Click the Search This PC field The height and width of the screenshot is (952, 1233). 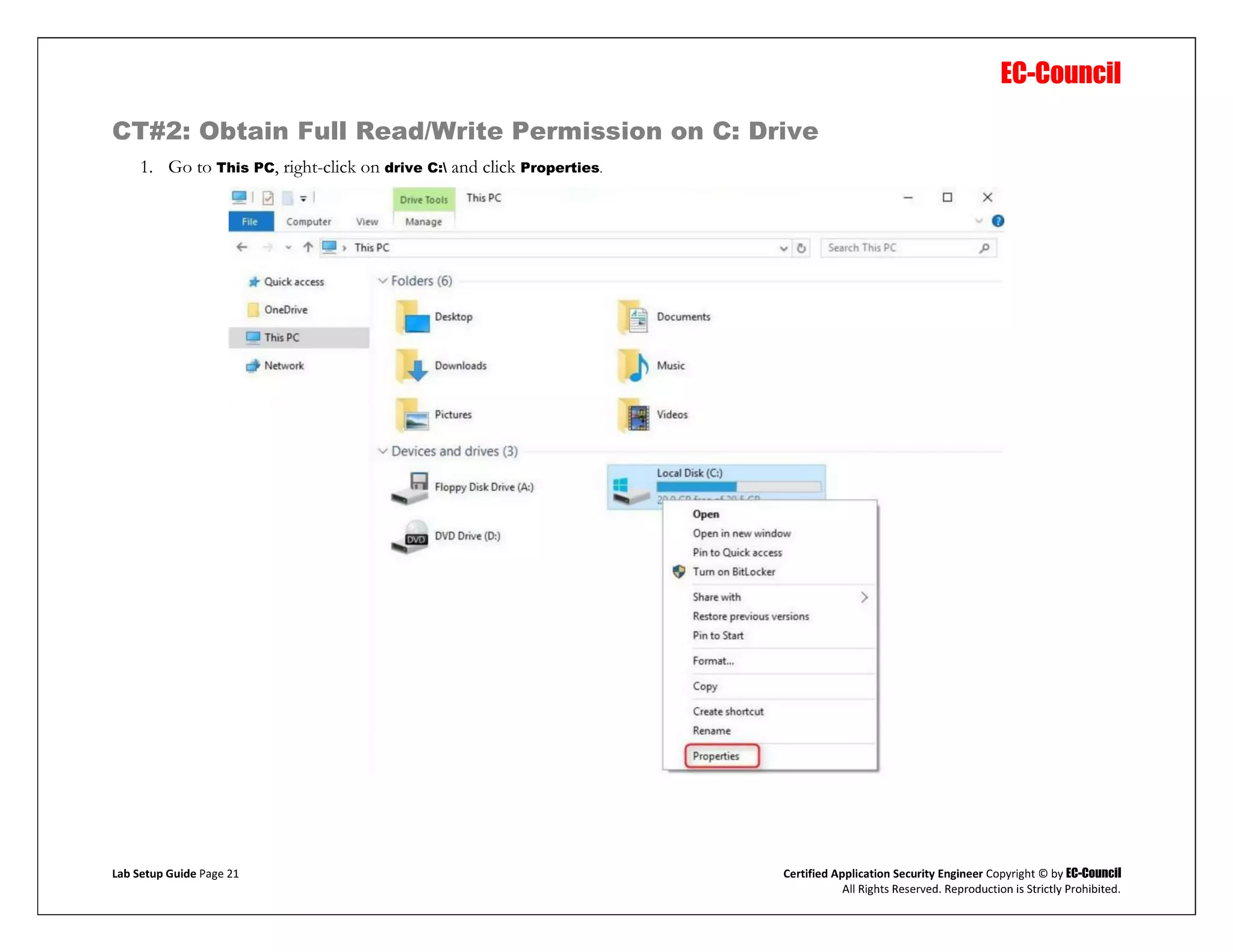pyautogui.click(x=900, y=248)
